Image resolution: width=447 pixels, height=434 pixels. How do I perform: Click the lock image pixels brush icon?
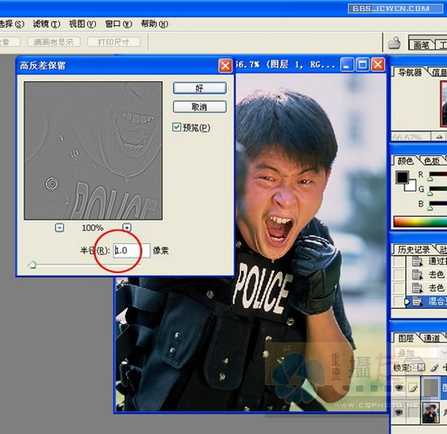pos(434,367)
